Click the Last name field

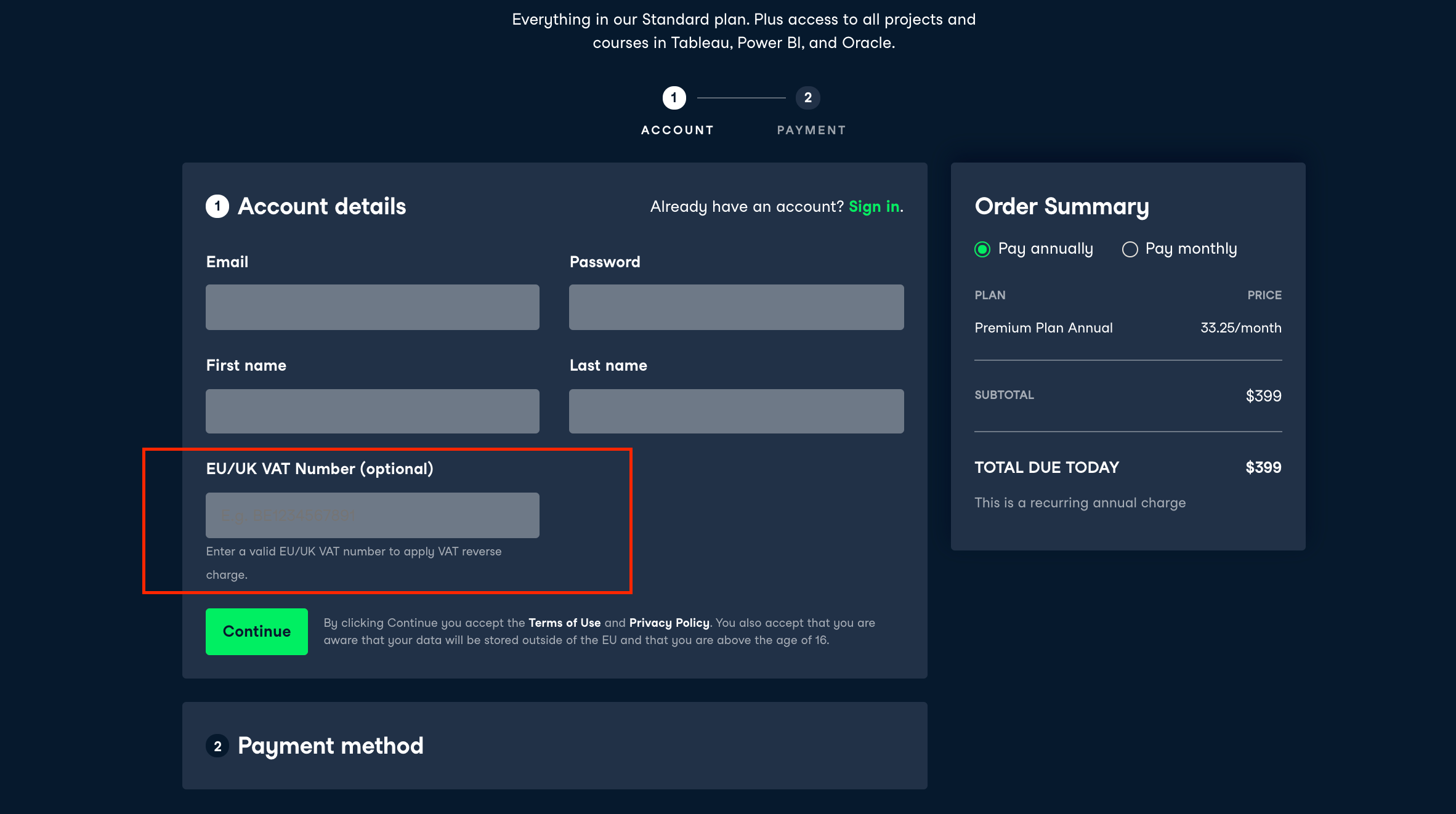[x=736, y=411]
